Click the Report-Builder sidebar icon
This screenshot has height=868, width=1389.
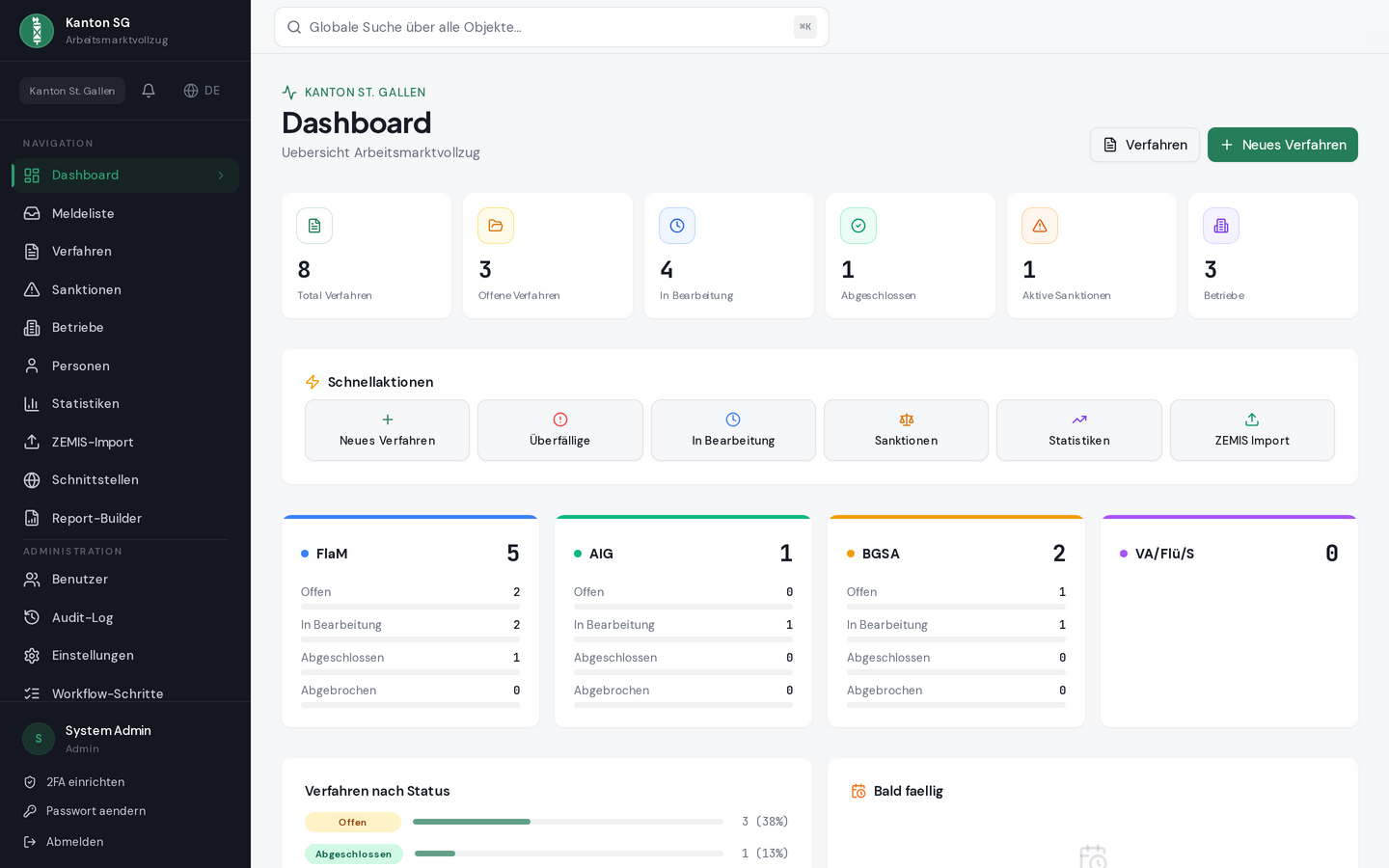pos(32,518)
